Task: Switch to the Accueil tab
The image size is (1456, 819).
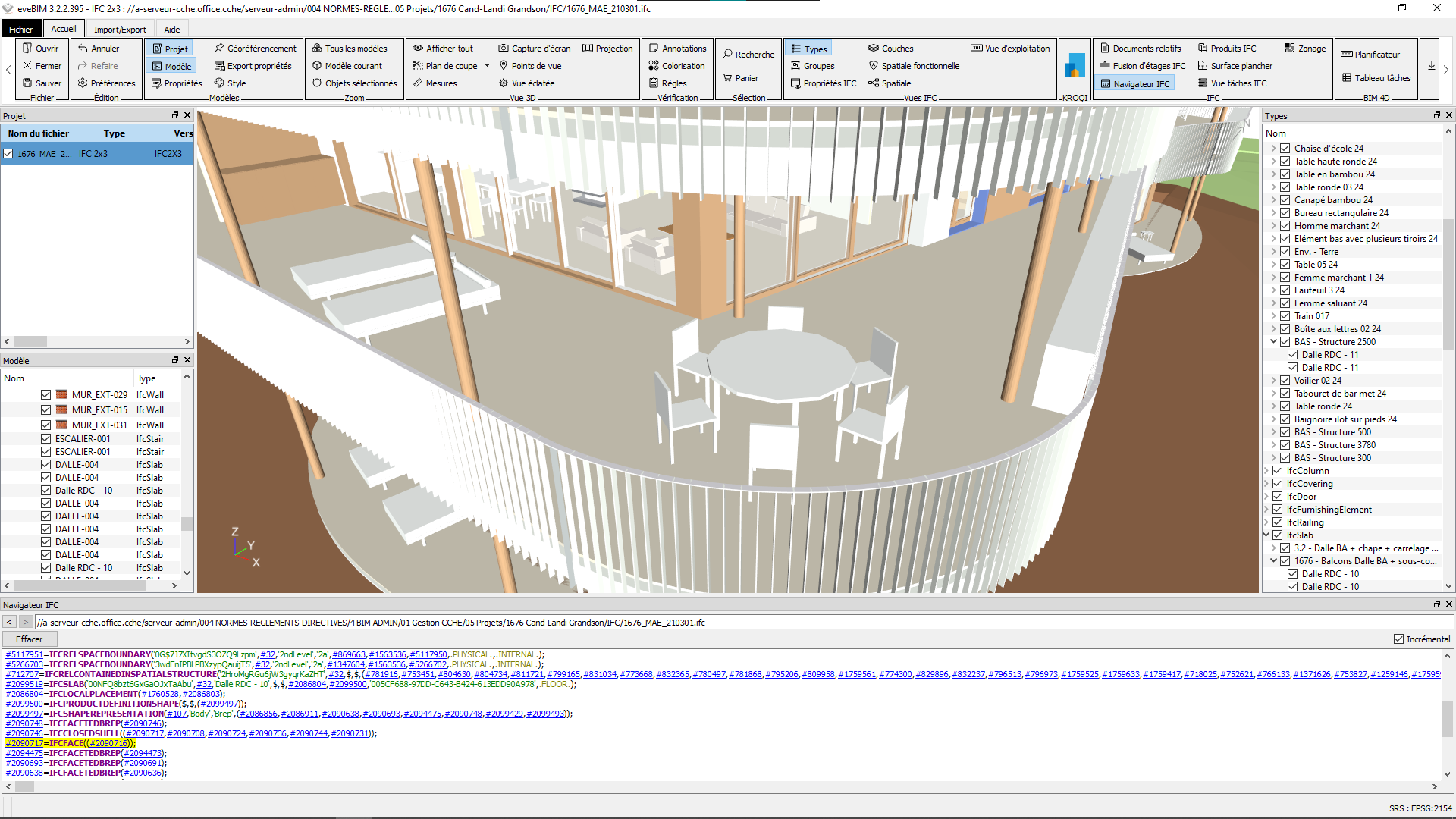Action: [64, 30]
